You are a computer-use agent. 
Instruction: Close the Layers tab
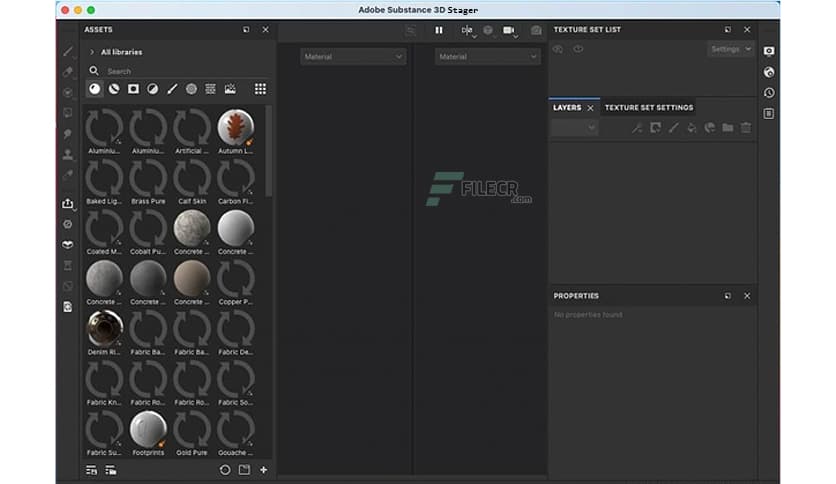[x=590, y=108]
